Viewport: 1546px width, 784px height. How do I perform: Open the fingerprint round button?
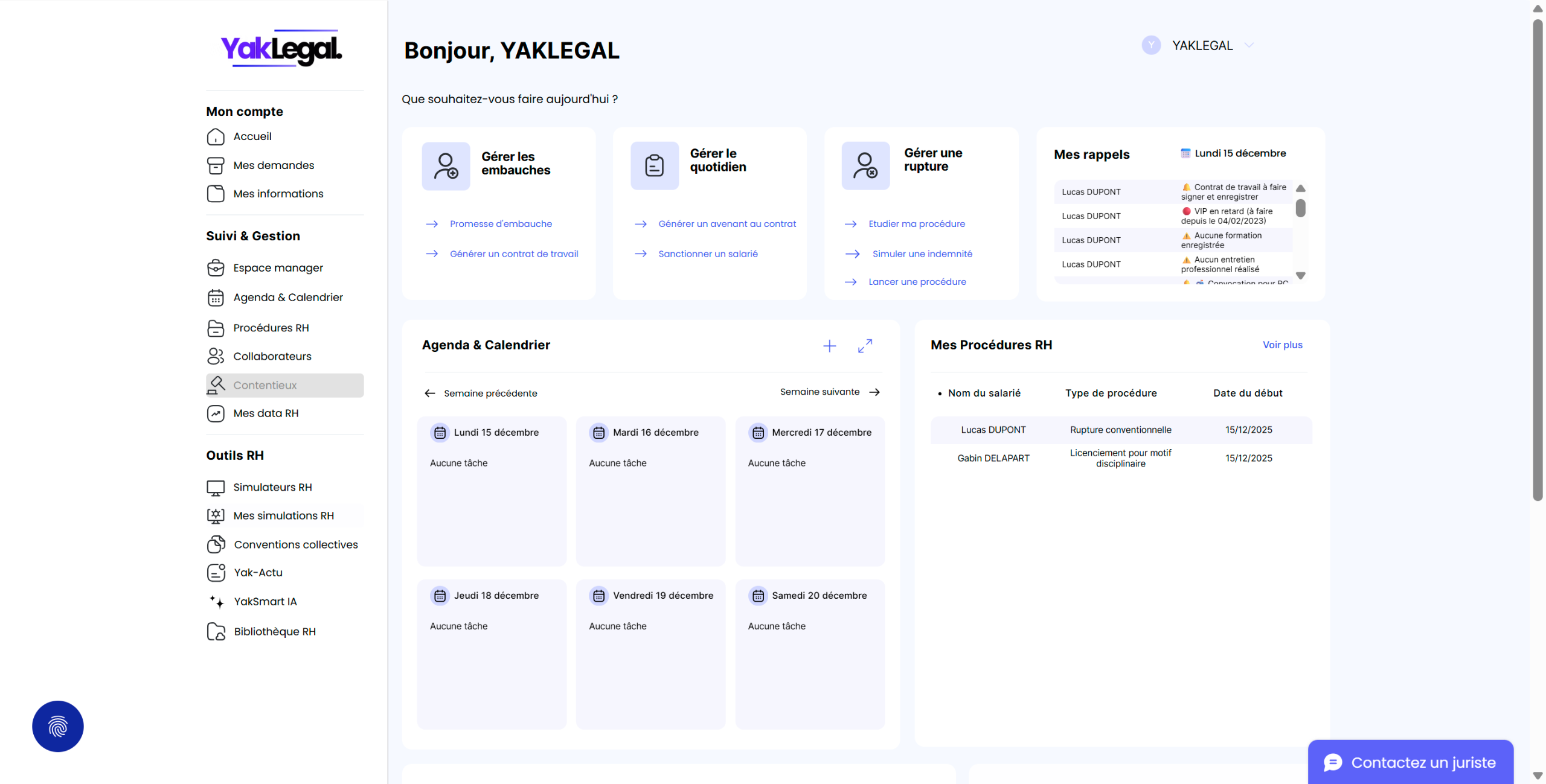58,726
